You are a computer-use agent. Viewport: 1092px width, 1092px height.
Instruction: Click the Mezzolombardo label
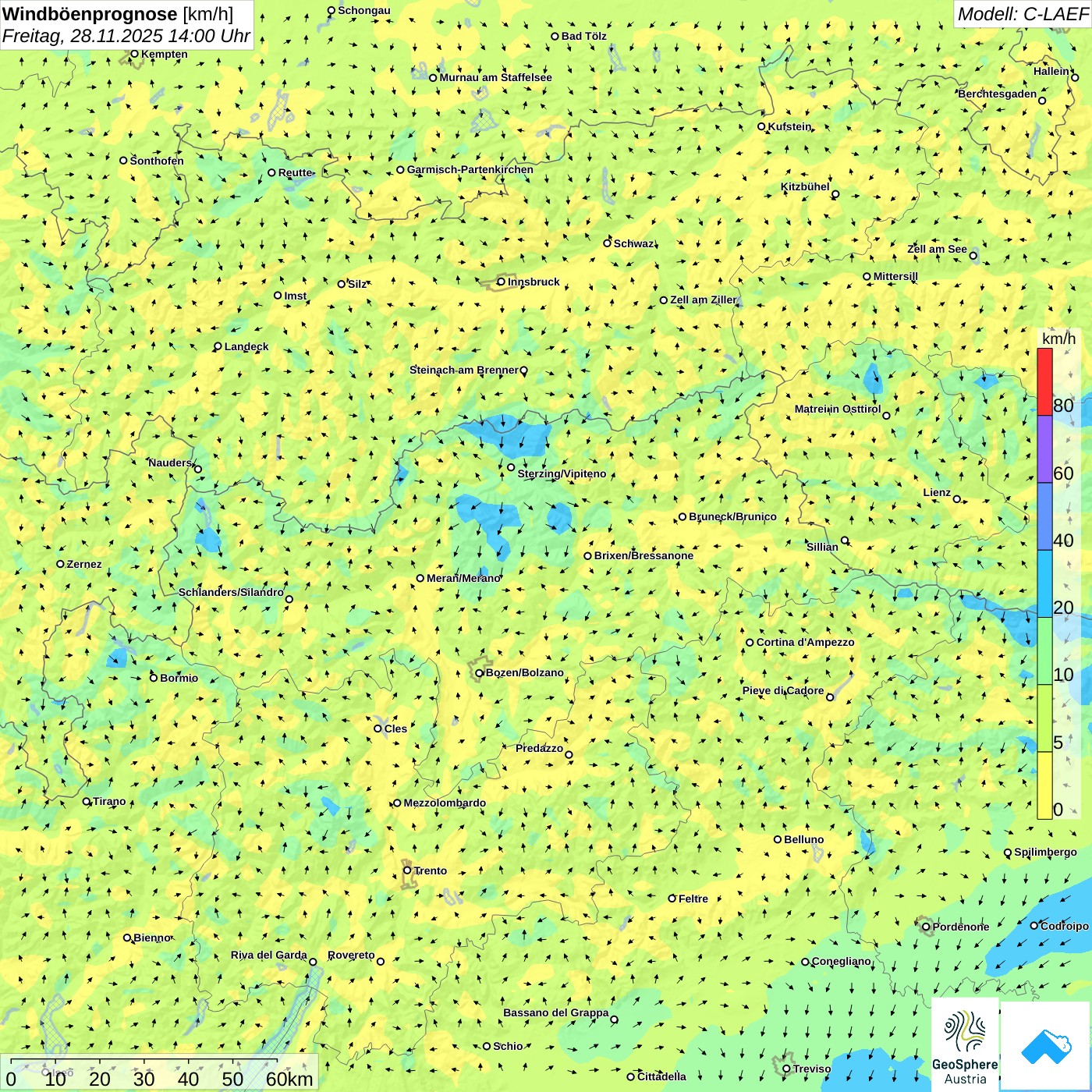pos(445,803)
